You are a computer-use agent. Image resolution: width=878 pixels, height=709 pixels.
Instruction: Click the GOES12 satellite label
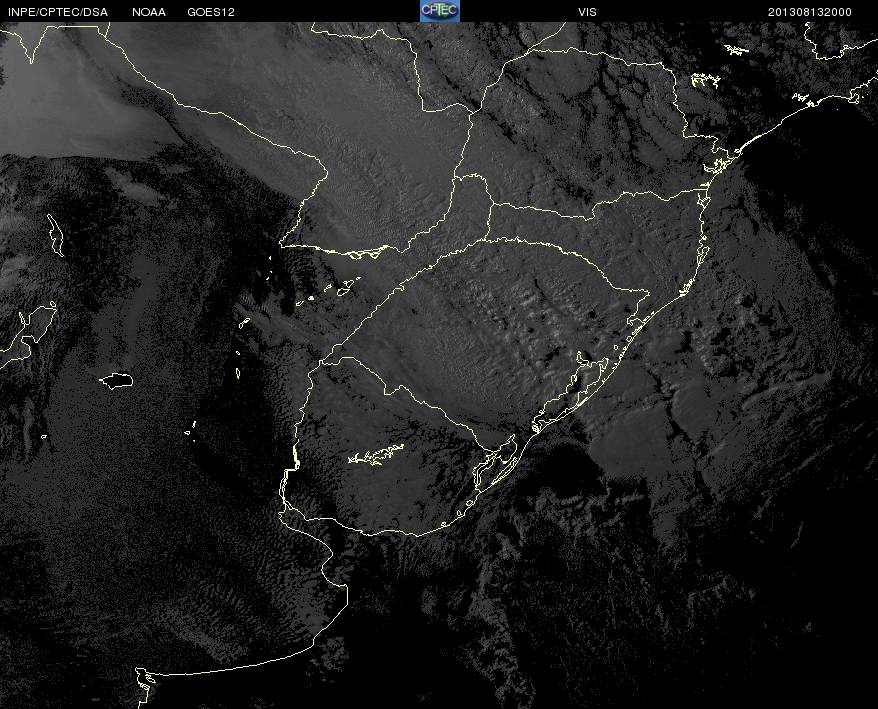pos(210,12)
